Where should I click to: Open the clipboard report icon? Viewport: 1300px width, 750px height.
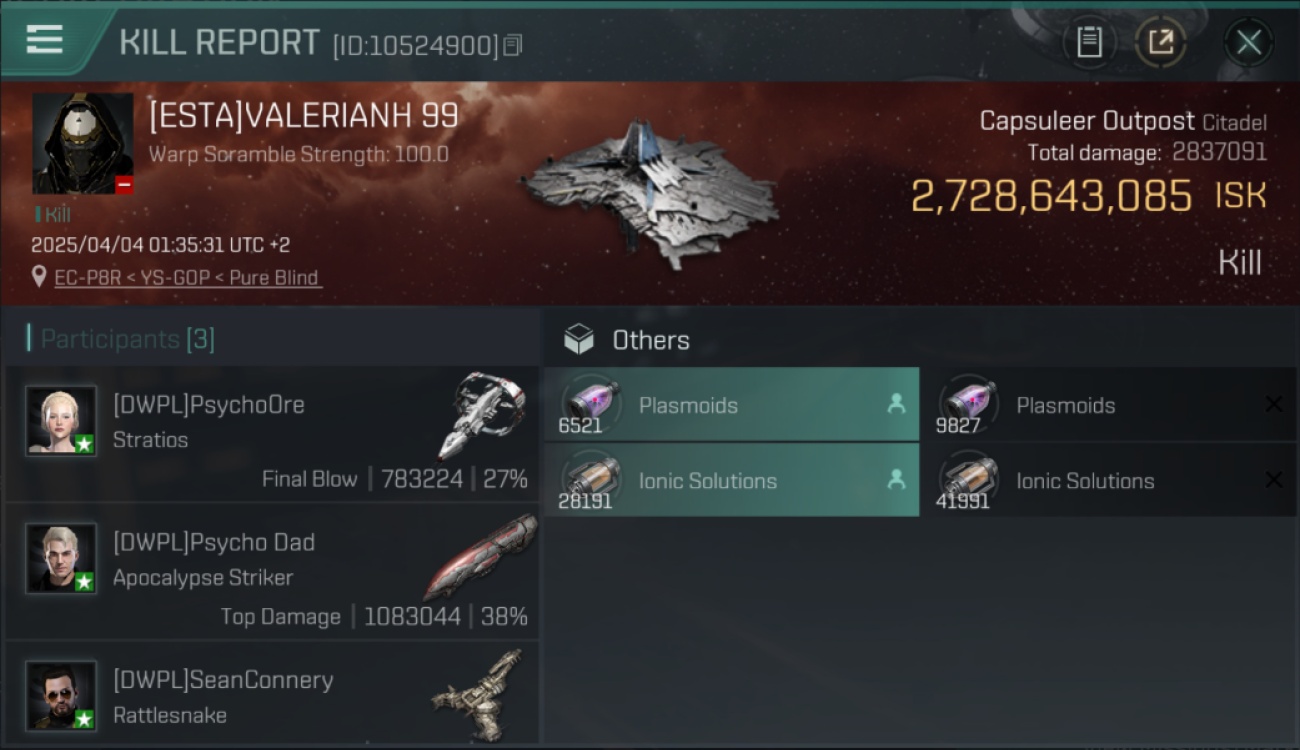(1089, 42)
